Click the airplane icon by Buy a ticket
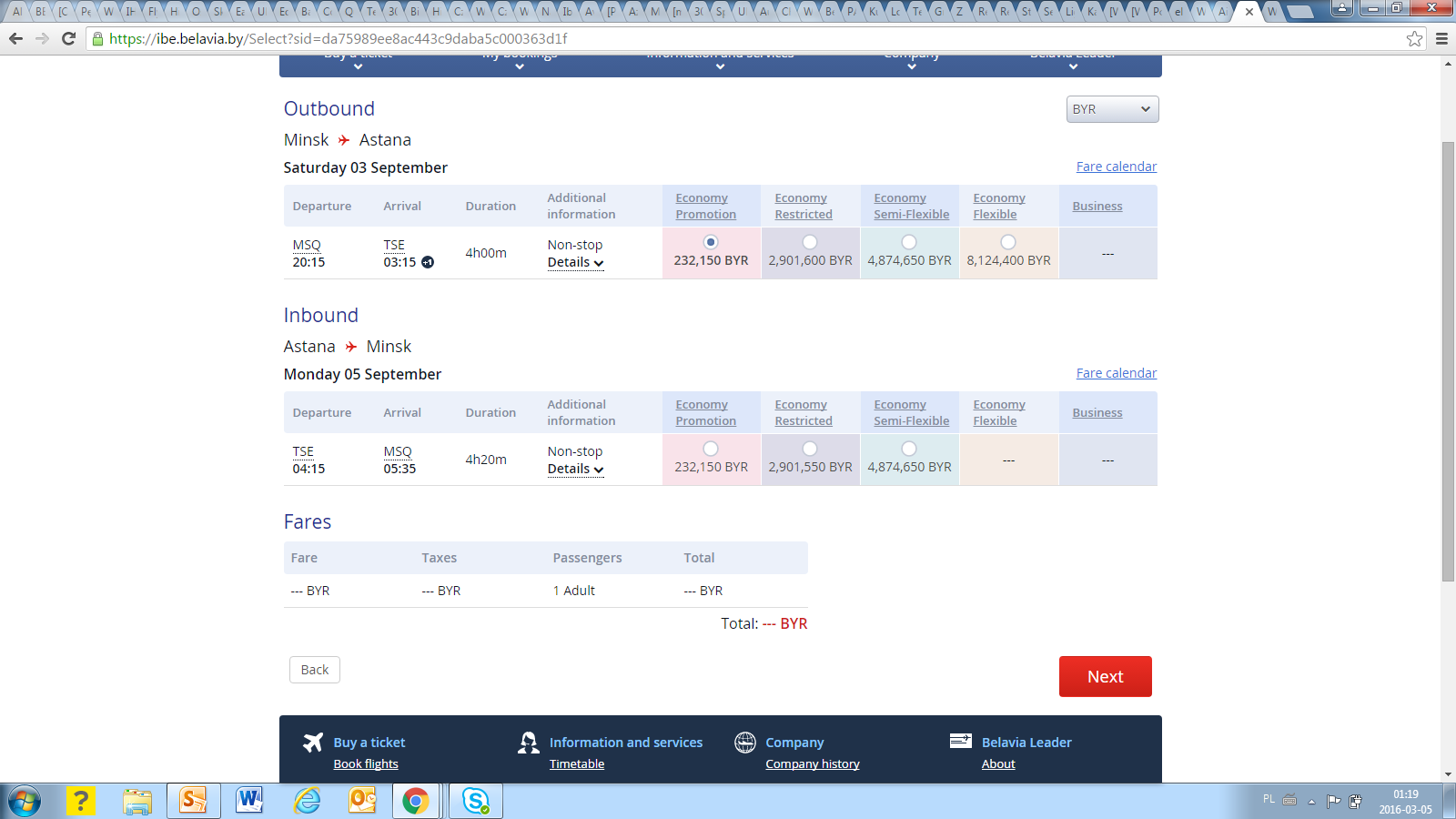This screenshot has width=1456, height=819. coord(313,743)
